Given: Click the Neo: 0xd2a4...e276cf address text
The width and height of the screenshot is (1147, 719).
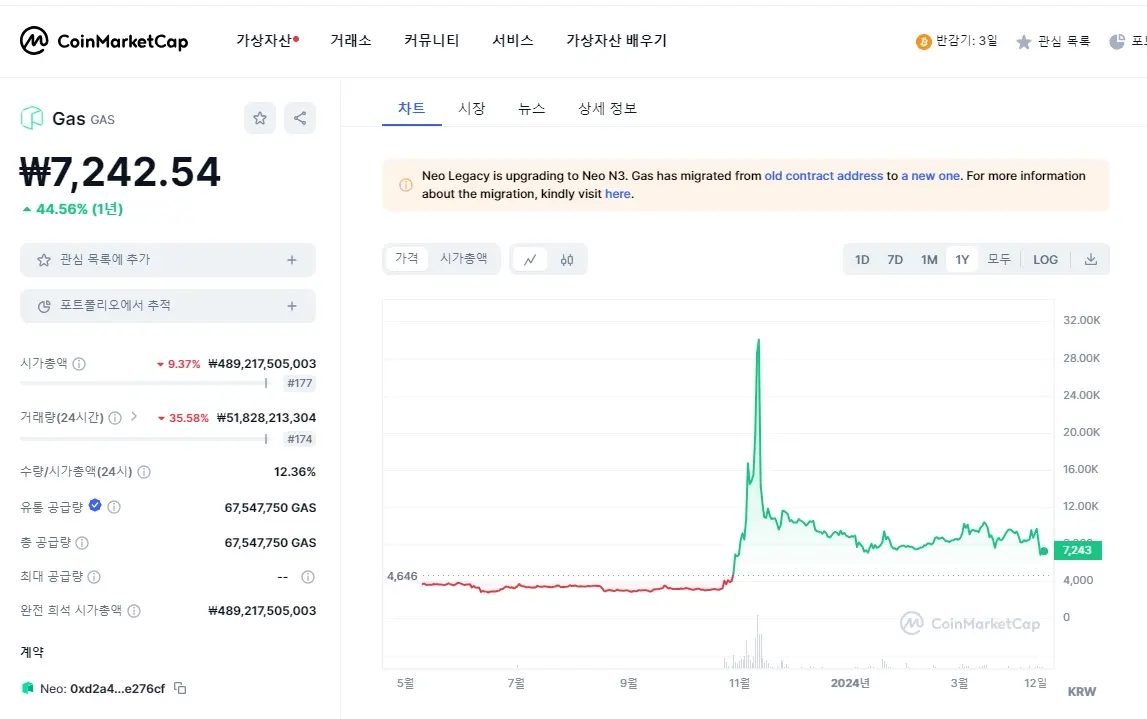Looking at the screenshot, I should [102, 688].
